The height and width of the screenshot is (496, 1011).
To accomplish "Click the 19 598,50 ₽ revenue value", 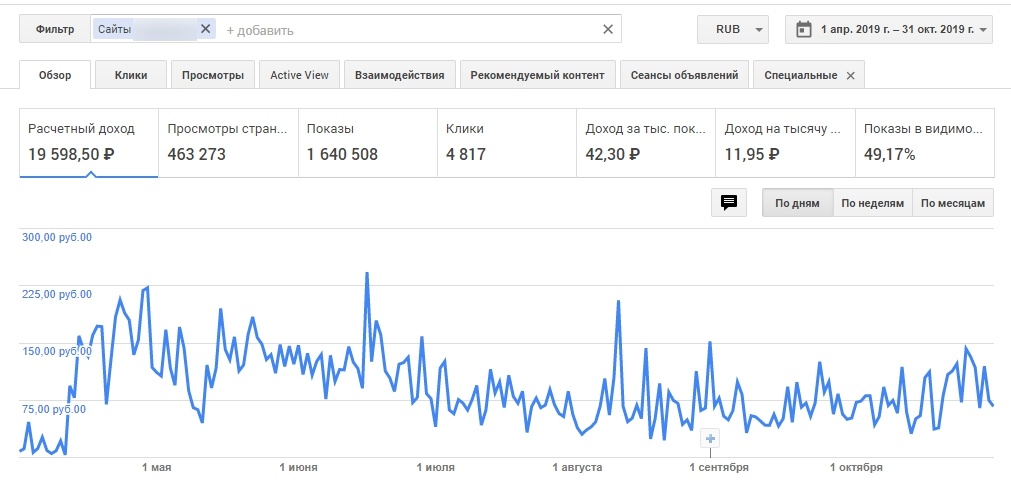I will [72, 155].
